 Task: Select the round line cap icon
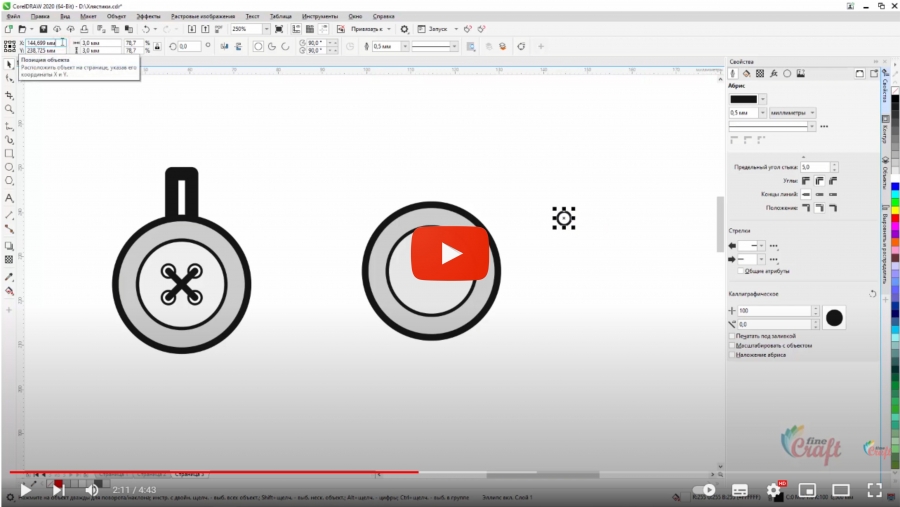(x=820, y=195)
